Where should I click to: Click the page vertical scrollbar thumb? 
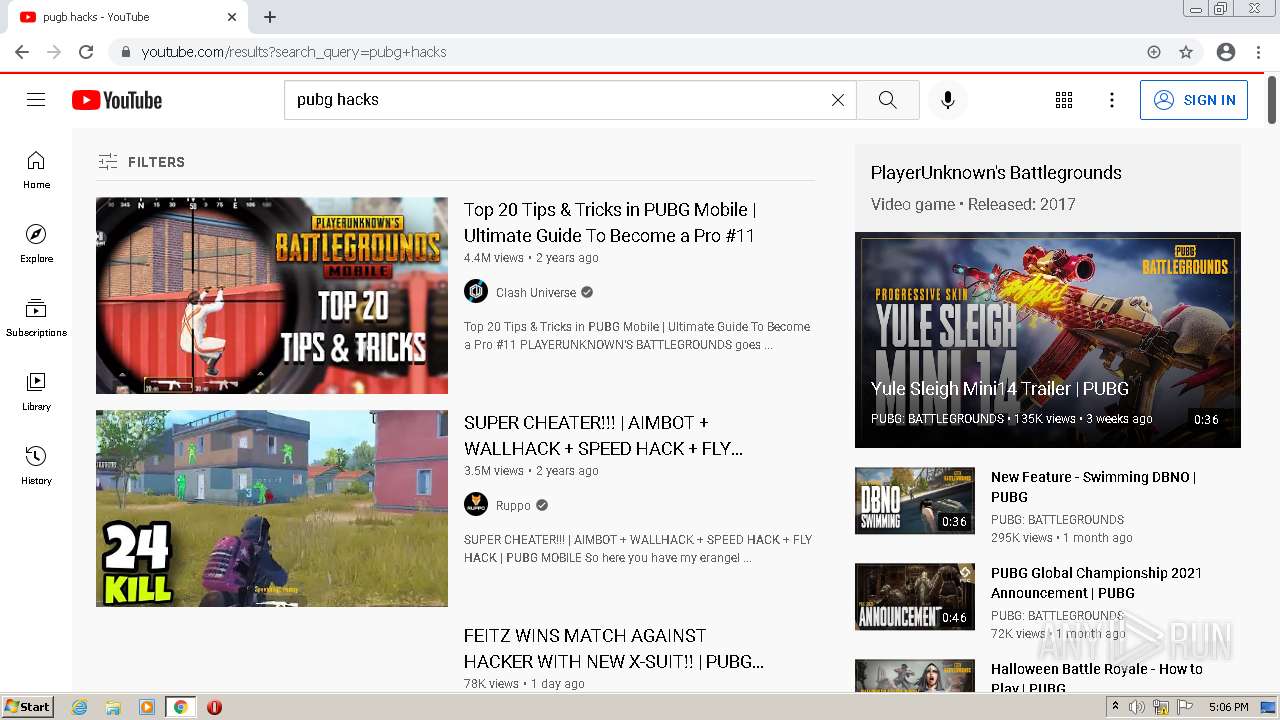1272,100
